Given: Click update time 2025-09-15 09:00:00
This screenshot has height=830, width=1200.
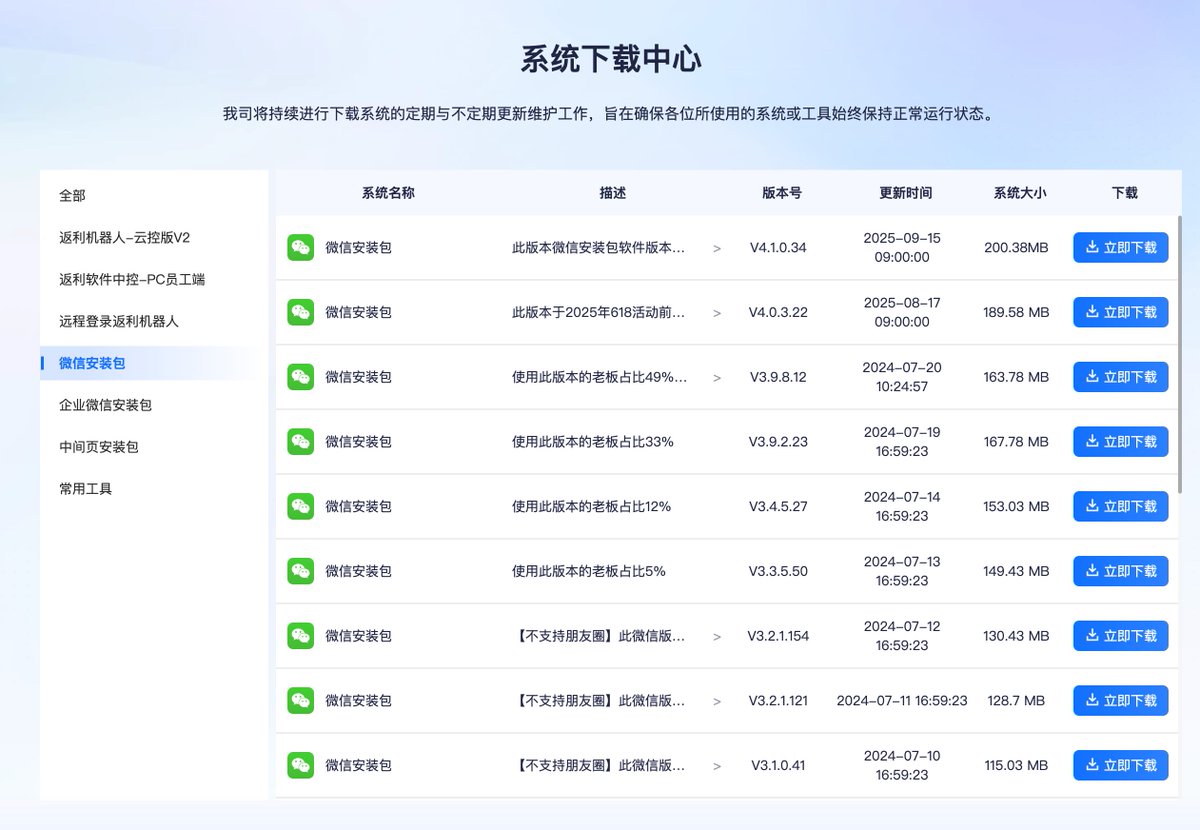Looking at the screenshot, I should pyautogui.click(x=902, y=248).
